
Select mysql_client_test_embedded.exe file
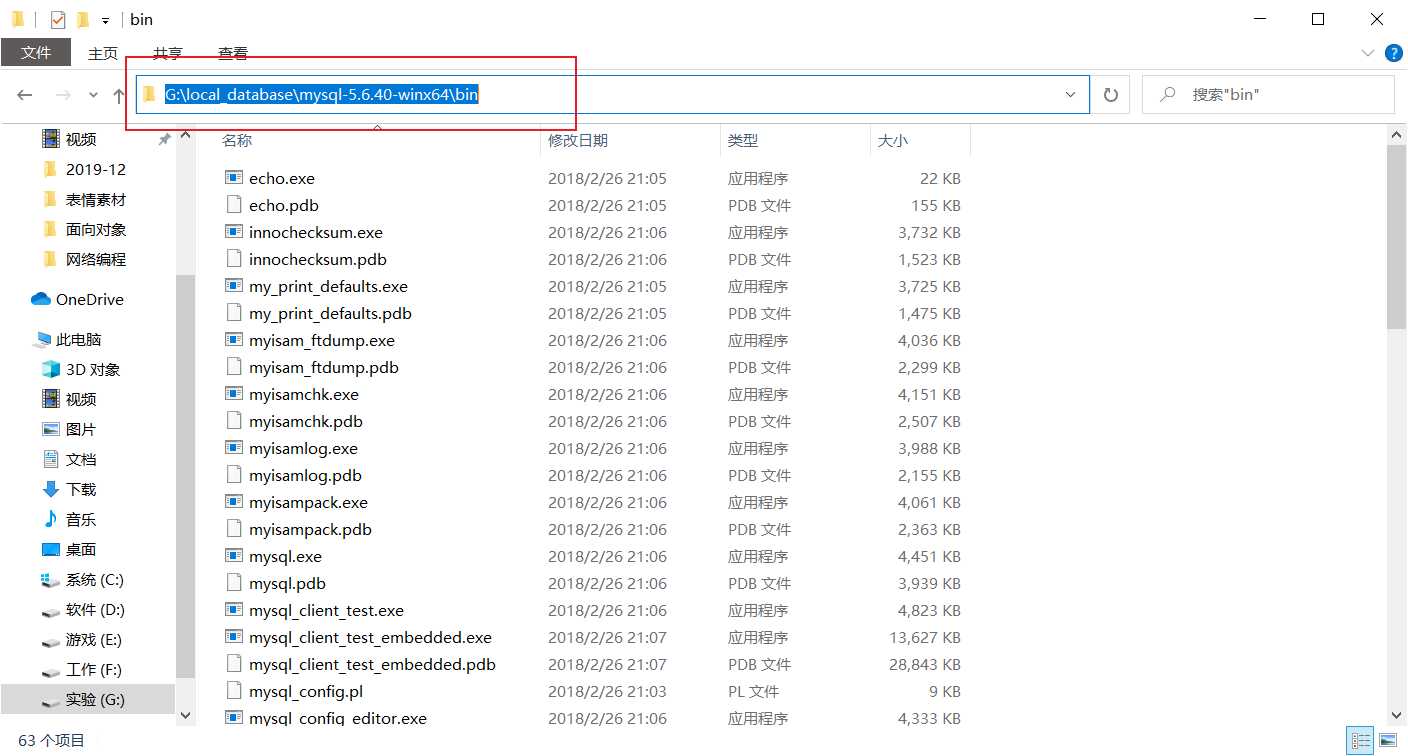click(370, 637)
